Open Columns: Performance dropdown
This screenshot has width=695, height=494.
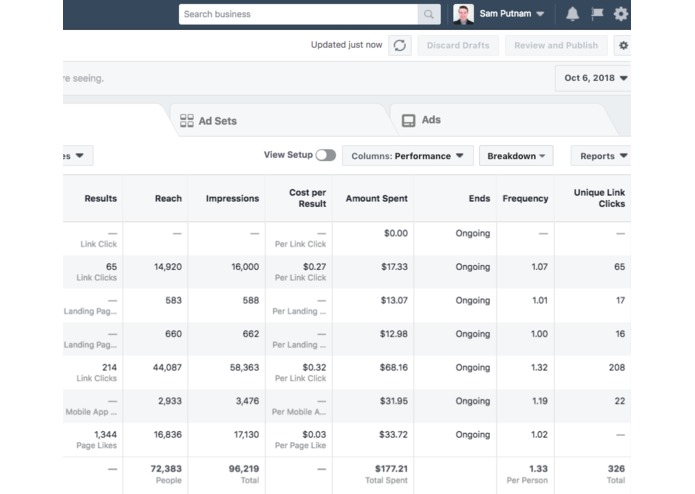(x=407, y=156)
